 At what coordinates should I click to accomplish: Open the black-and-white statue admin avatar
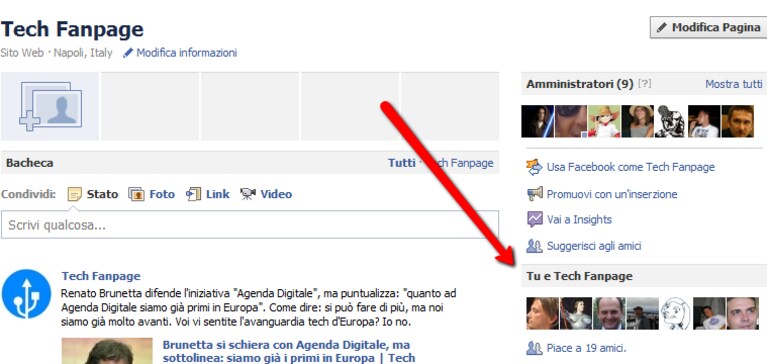[x=671, y=121]
